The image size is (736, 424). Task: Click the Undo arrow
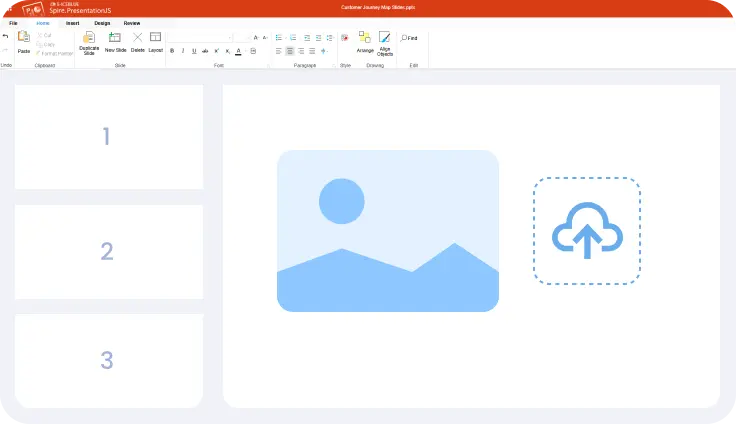5,37
